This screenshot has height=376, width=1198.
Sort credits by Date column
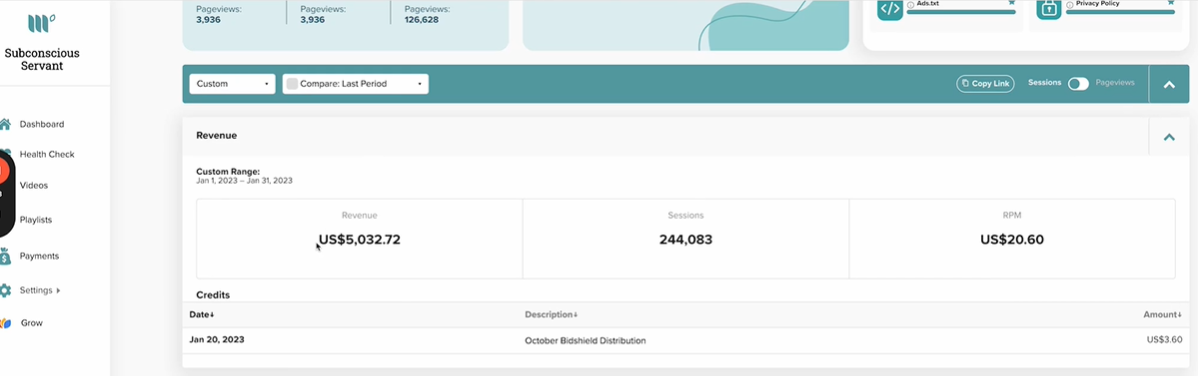202,314
